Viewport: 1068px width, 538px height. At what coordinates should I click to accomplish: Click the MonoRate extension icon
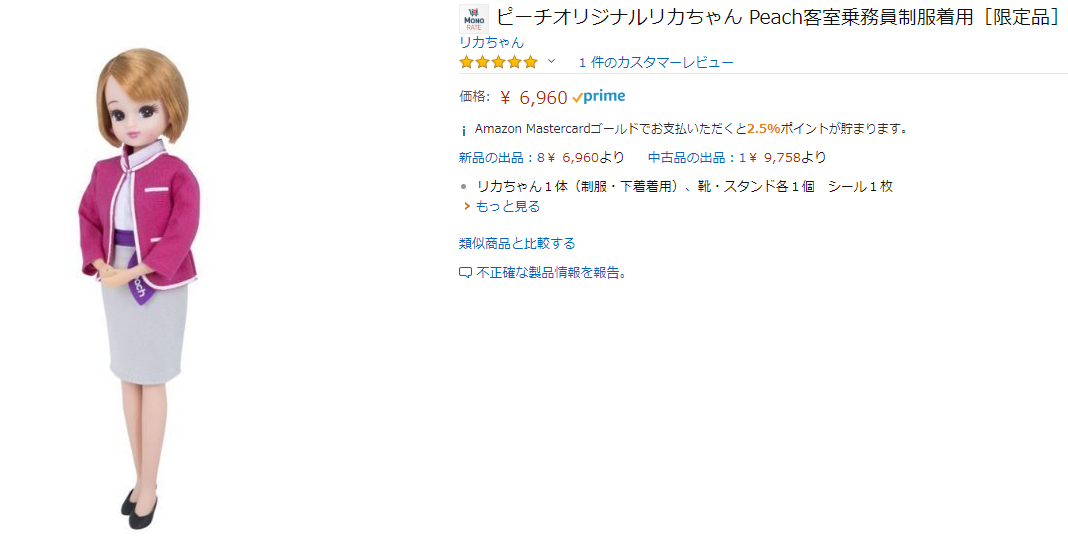click(x=473, y=19)
